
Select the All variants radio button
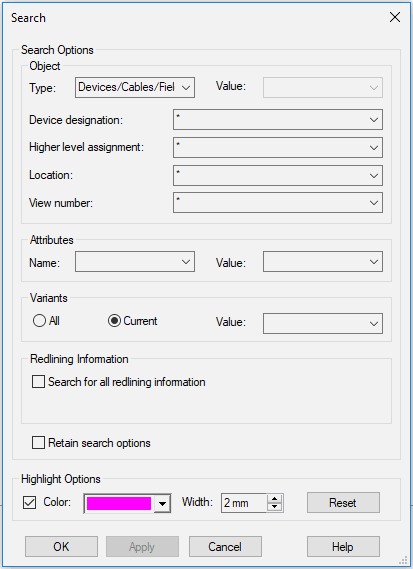pos(39,321)
